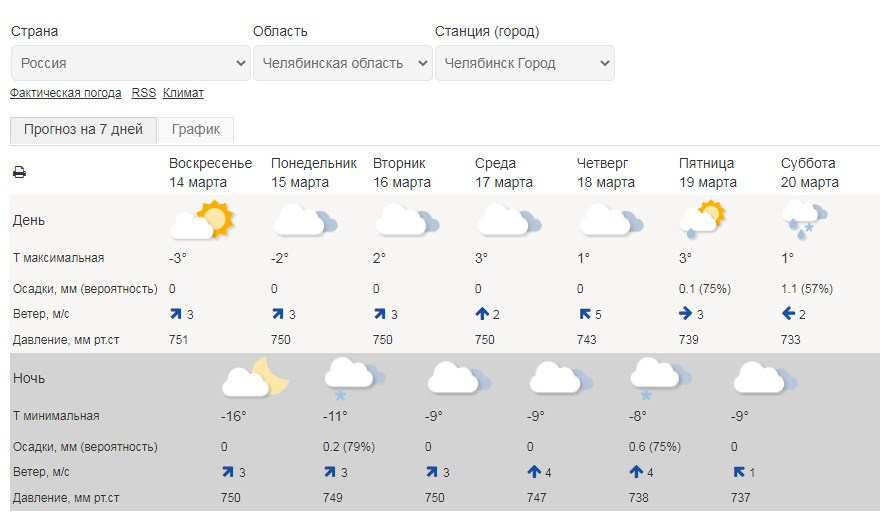
Task: Open the Страна dropdown showing Россия
Action: pos(131,63)
